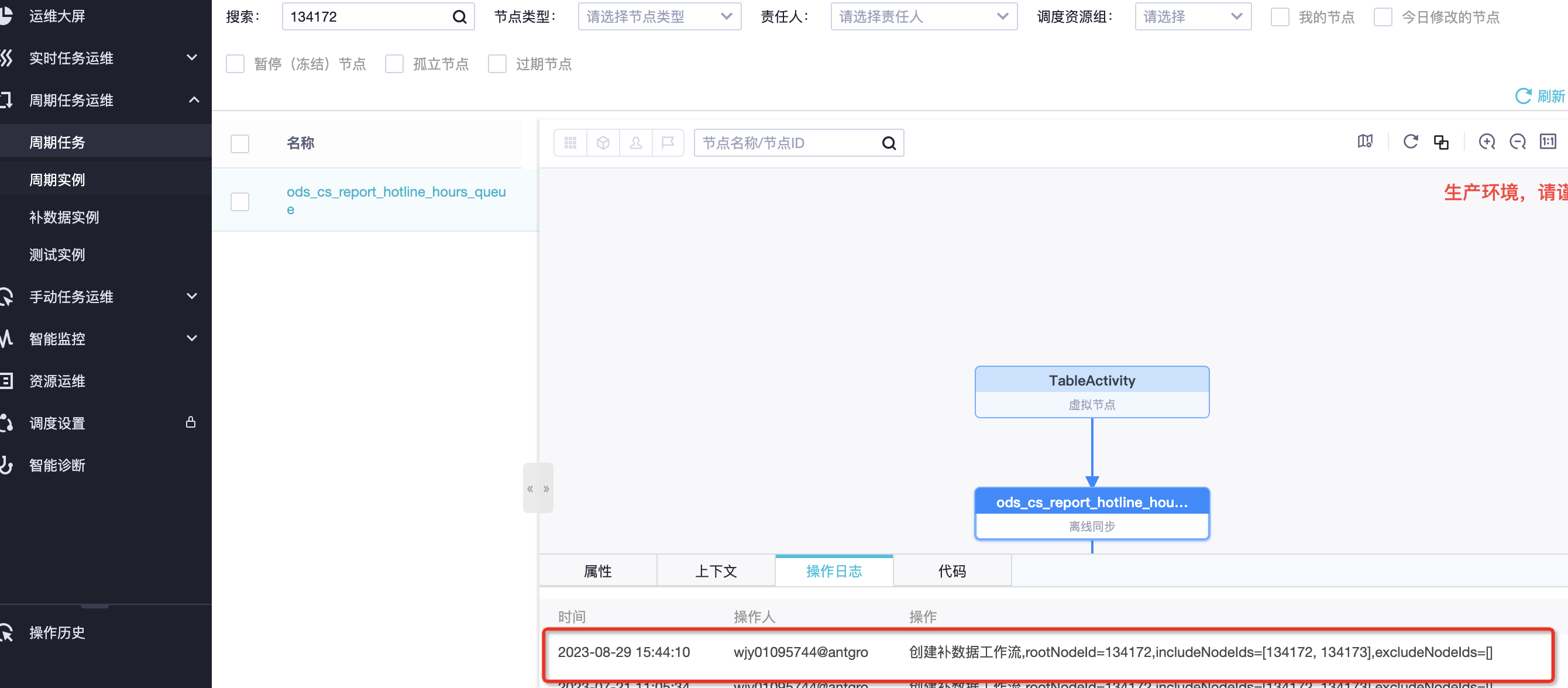Viewport: 1568px width, 688px height.
Task: Tick the 孤立节点 checkbox
Action: pos(394,64)
